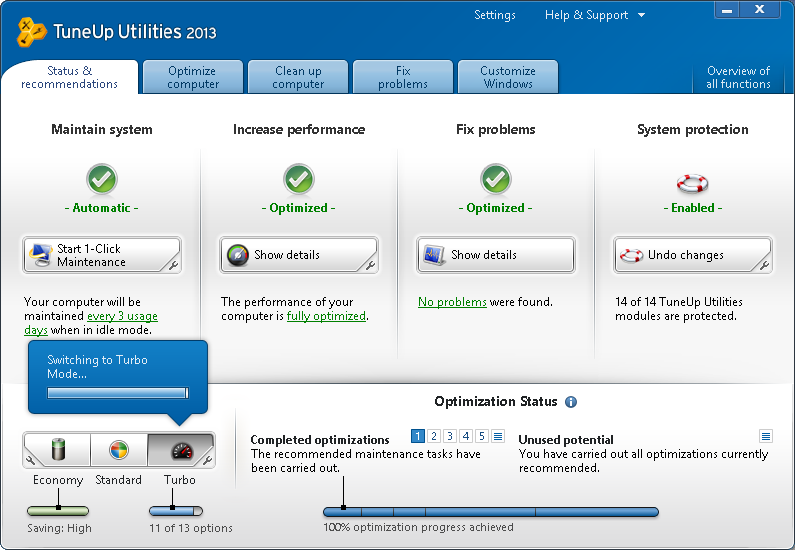This screenshot has height=550, width=795.
Task: Click the TuneUp Utilities hexagon logo
Action: click(x=31, y=32)
